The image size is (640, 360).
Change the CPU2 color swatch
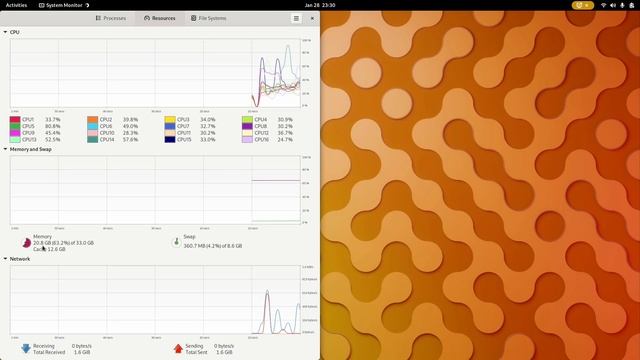click(x=93, y=120)
